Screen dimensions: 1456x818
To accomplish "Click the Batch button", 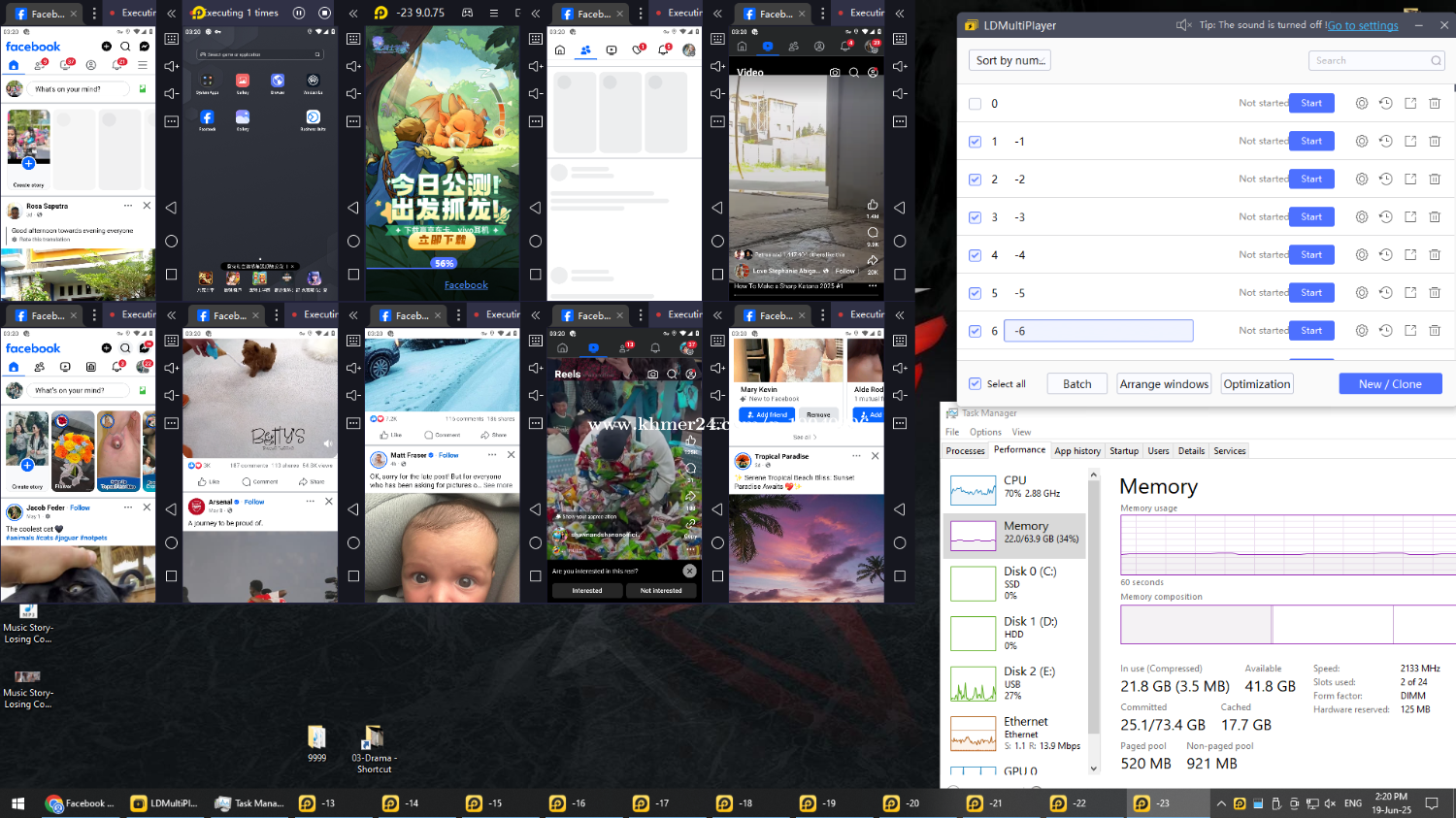I will click(1077, 384).
